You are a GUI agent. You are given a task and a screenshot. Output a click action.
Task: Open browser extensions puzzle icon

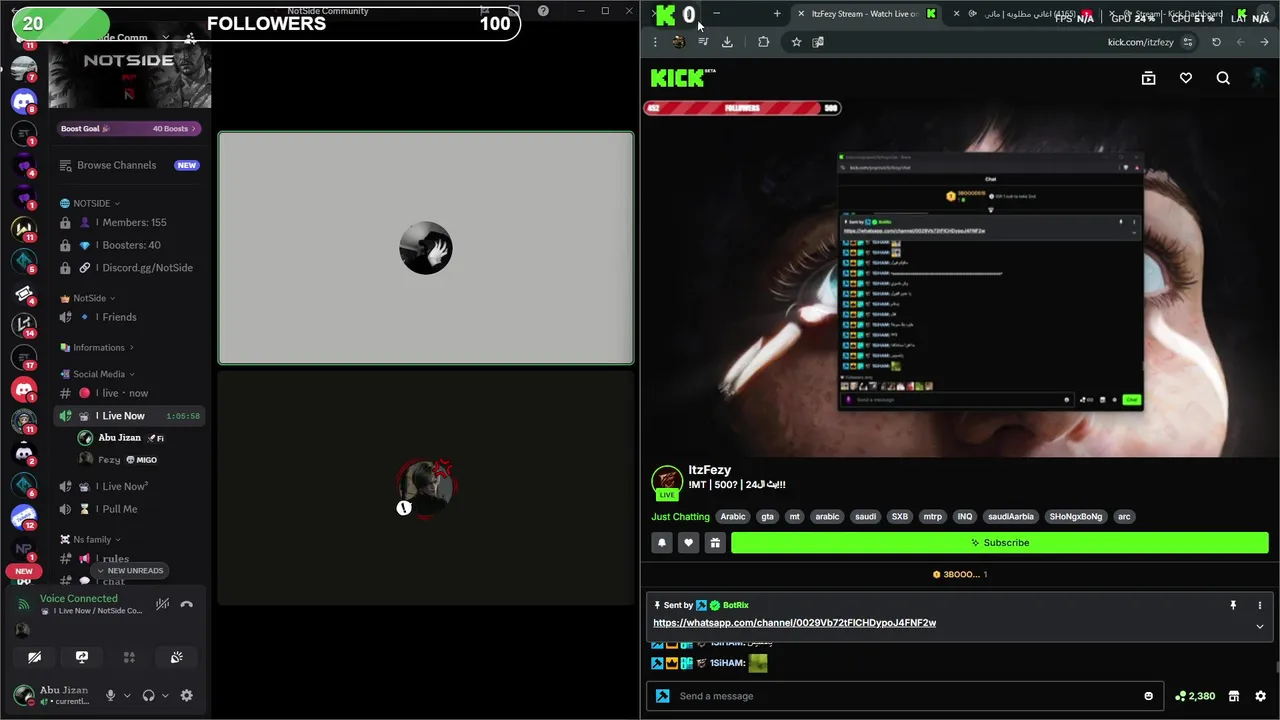coord(763,42)
